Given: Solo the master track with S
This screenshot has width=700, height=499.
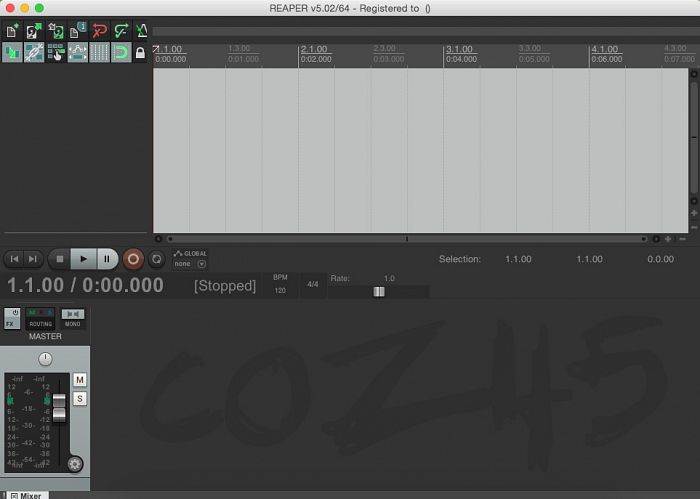Looking at the screenshot, I should click(79, 399).
